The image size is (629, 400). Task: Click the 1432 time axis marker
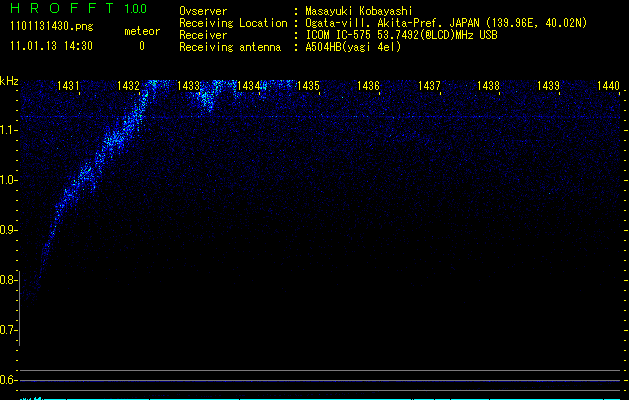pos(128,85)
